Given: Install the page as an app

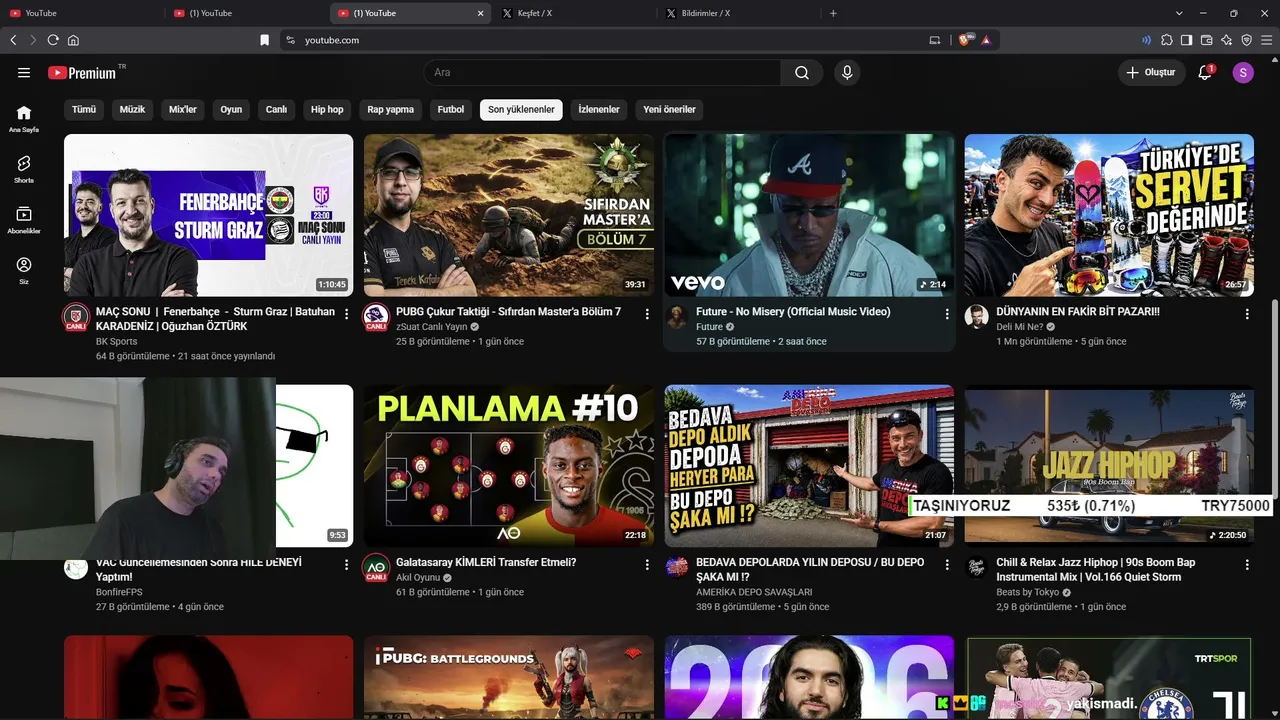Looking at the screenshot, I should click(935, 40).
